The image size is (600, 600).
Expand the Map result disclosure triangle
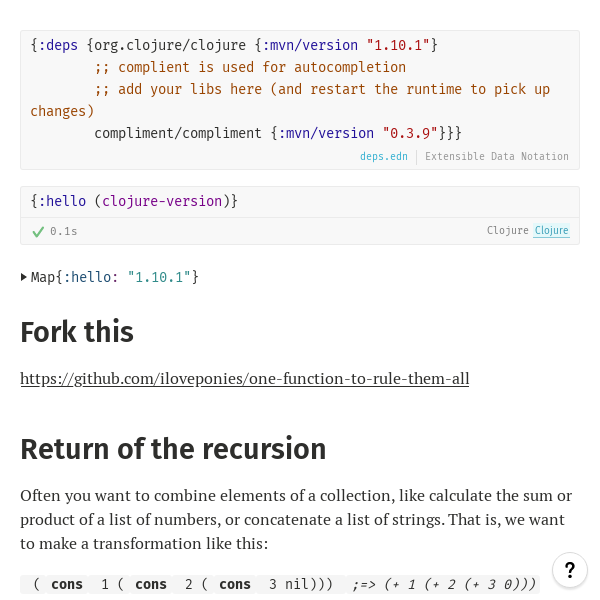click(24, 277)
